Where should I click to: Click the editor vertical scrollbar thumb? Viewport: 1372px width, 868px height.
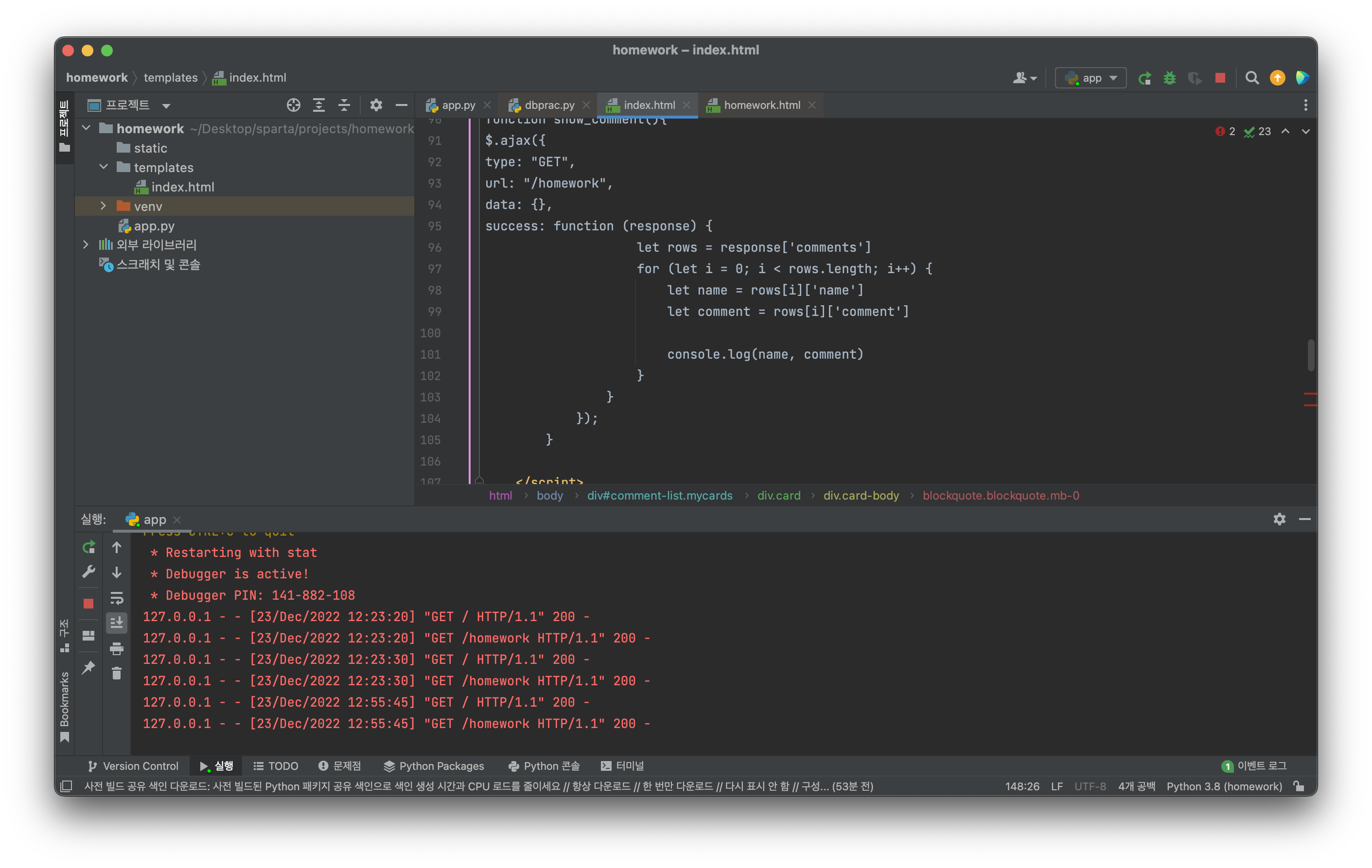point(1311,355)
